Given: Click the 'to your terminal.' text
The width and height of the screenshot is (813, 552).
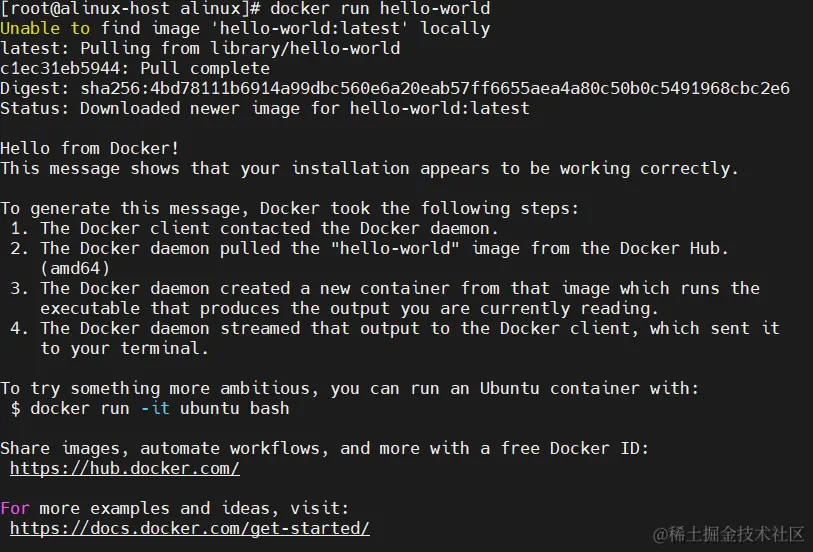Looking at the screenshot, I should point(124,348).
